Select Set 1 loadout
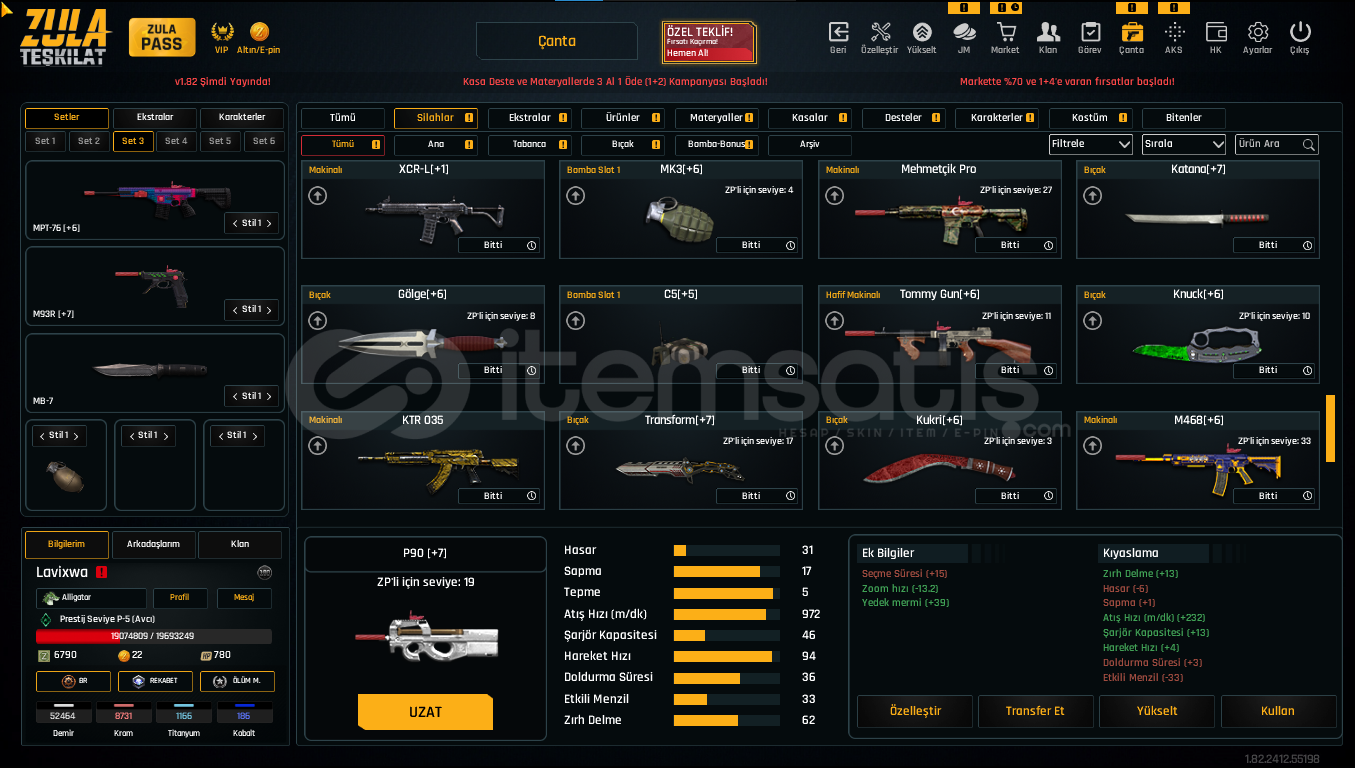The image size is (1355, 768). [x=46, y=142]
